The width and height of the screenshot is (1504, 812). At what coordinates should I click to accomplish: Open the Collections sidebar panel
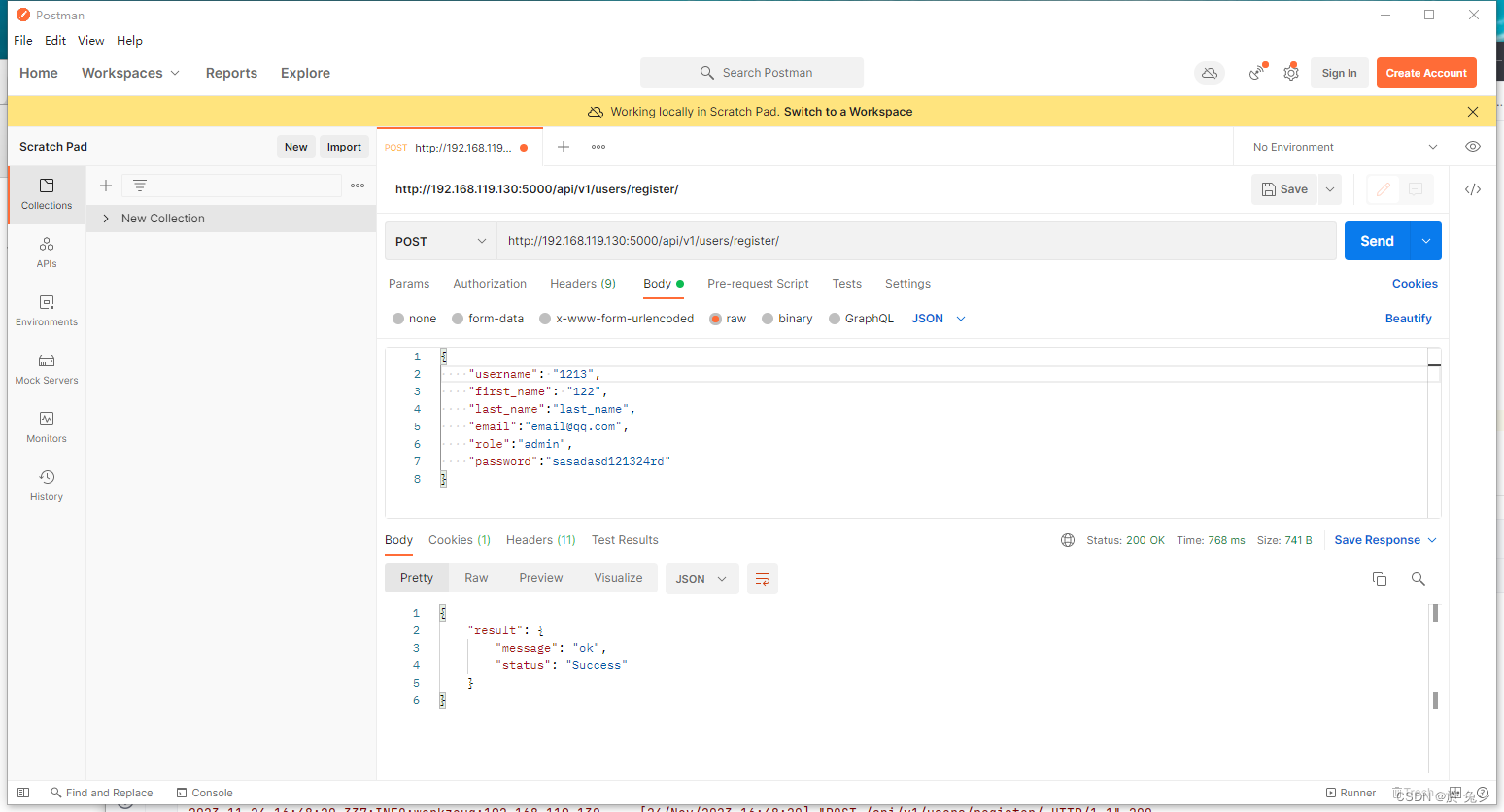click(x=47, y=194)
